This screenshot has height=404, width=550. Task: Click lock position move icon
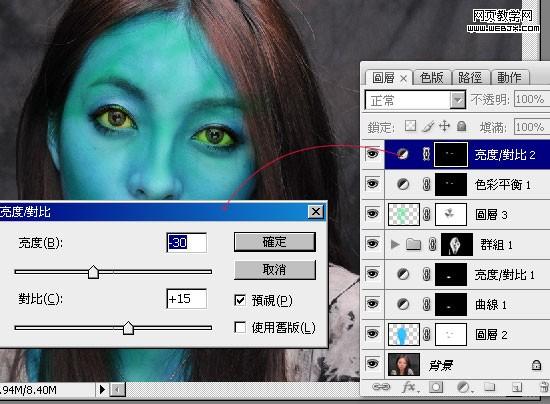coord(444,126)
